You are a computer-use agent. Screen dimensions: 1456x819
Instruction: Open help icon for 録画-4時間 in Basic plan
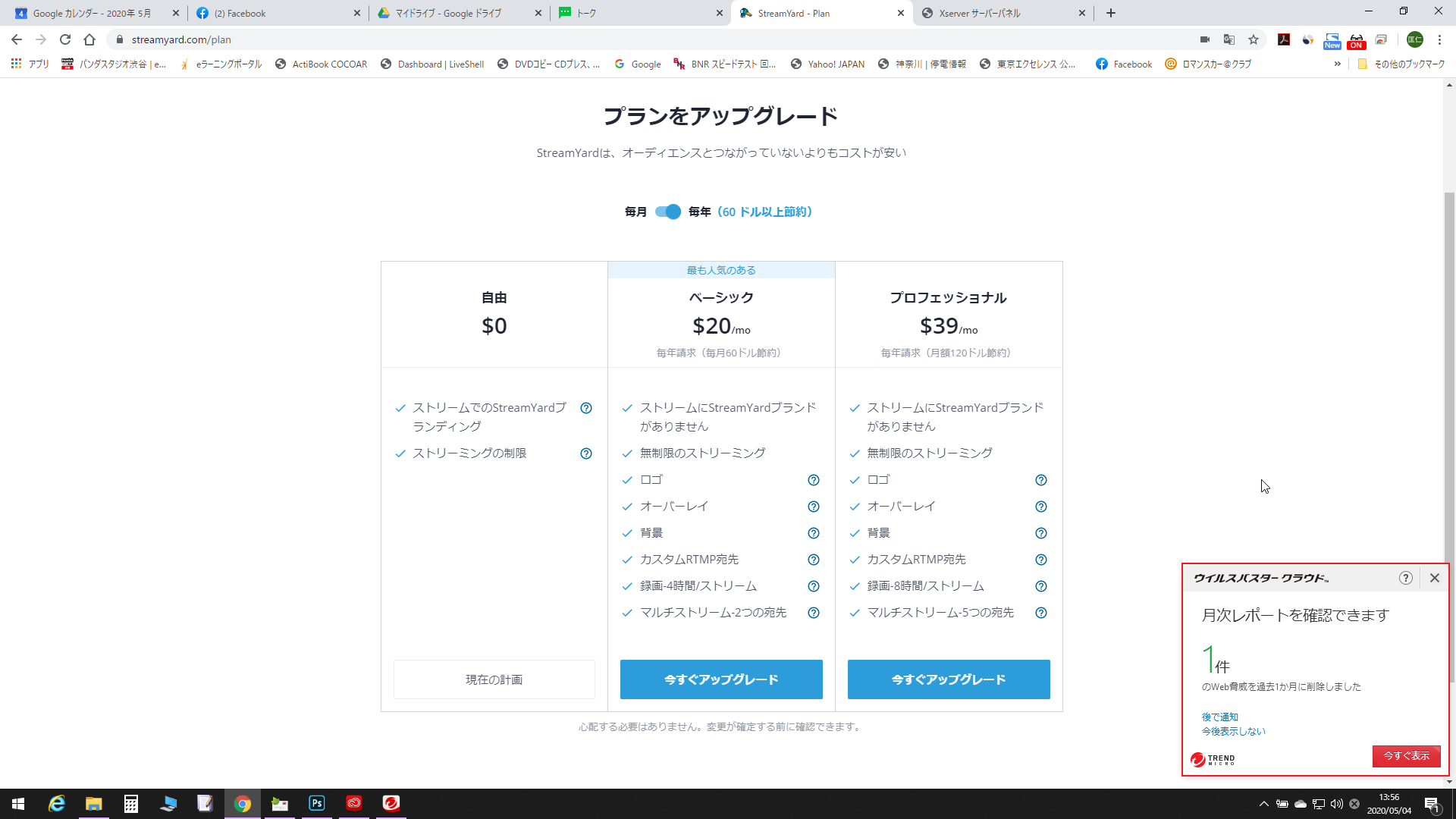pyautogui.click(x=814, y=586)
